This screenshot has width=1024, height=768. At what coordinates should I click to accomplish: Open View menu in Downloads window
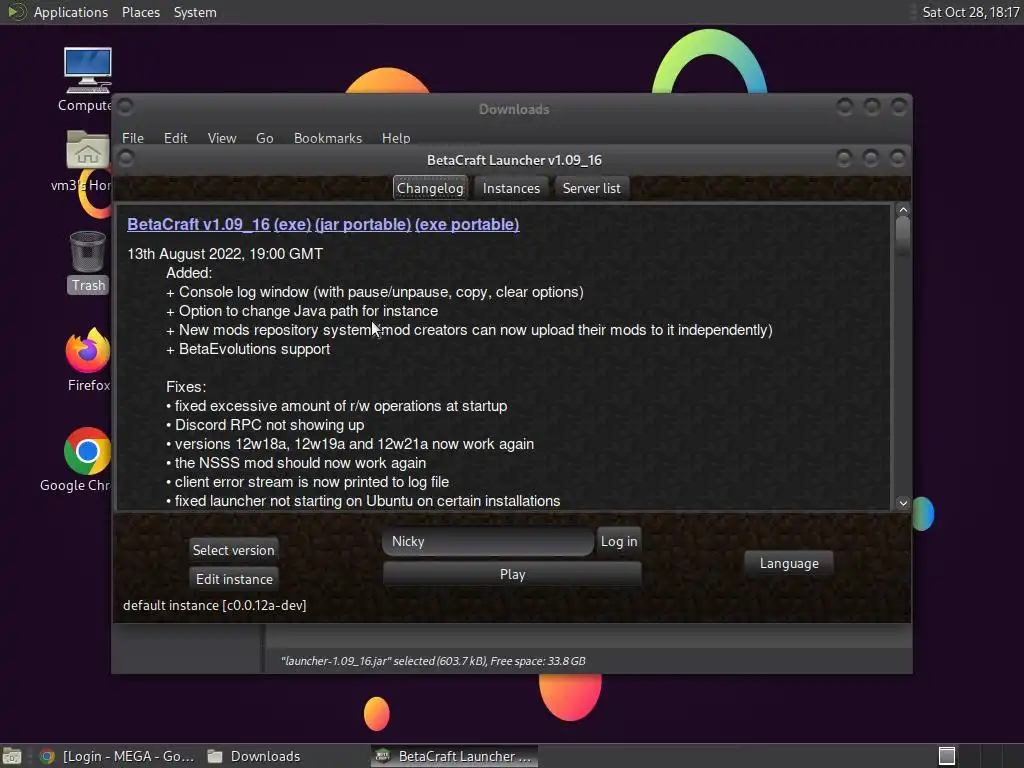222,138
